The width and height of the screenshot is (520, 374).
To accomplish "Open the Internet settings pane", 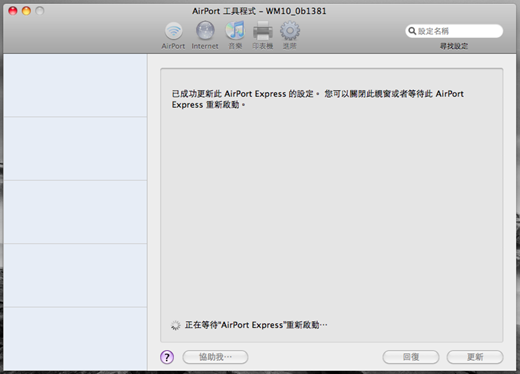I will click(x=205, y=35).
